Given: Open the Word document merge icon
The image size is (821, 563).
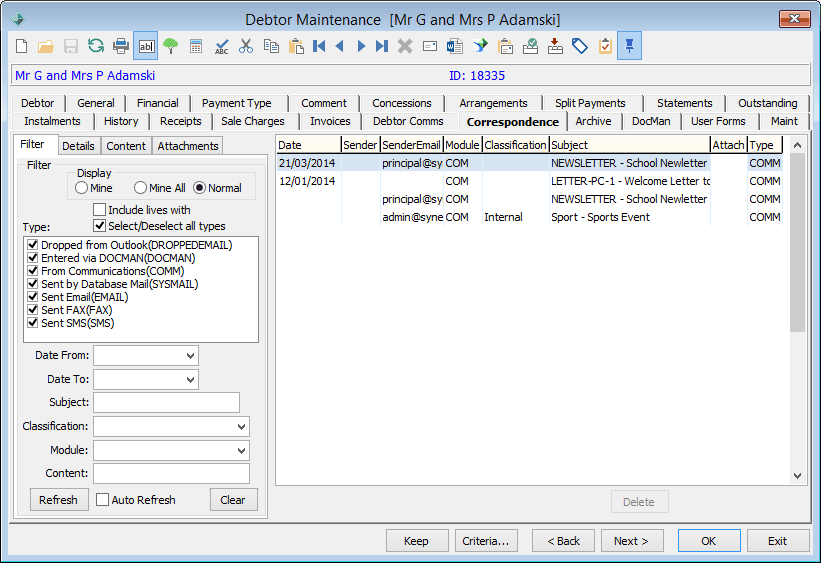Looking at the screenshot, I should (x=454, y=46).
